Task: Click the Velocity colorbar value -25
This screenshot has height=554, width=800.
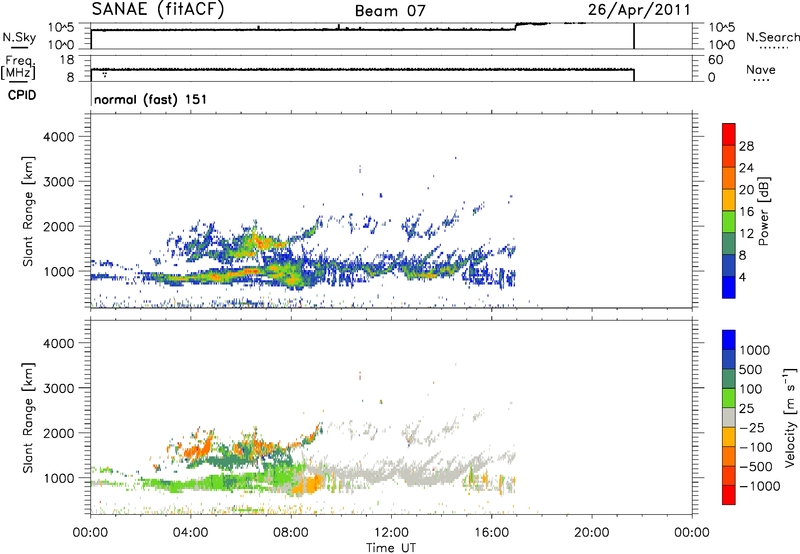Action: (x=752, y=427)
